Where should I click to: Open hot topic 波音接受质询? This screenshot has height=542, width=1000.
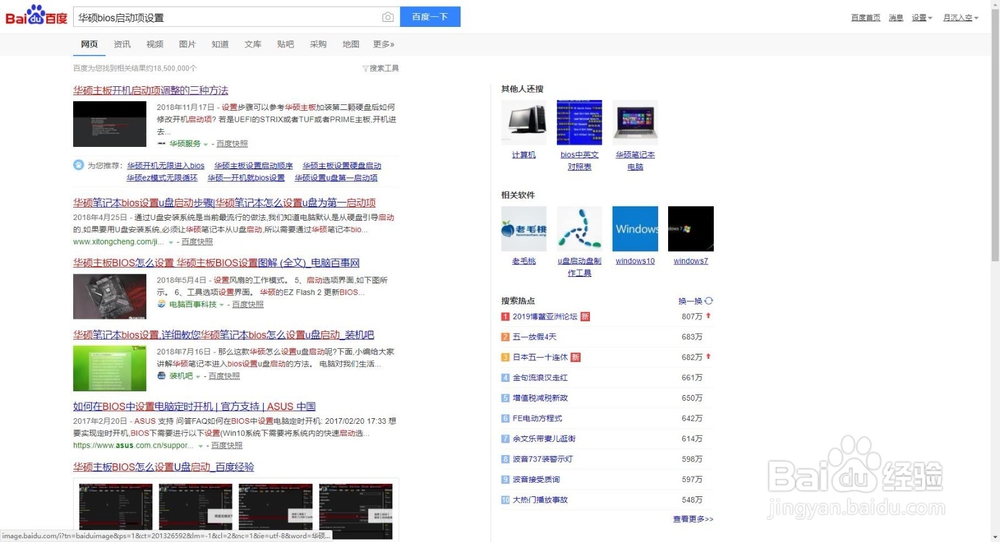[x=536, y=480]
